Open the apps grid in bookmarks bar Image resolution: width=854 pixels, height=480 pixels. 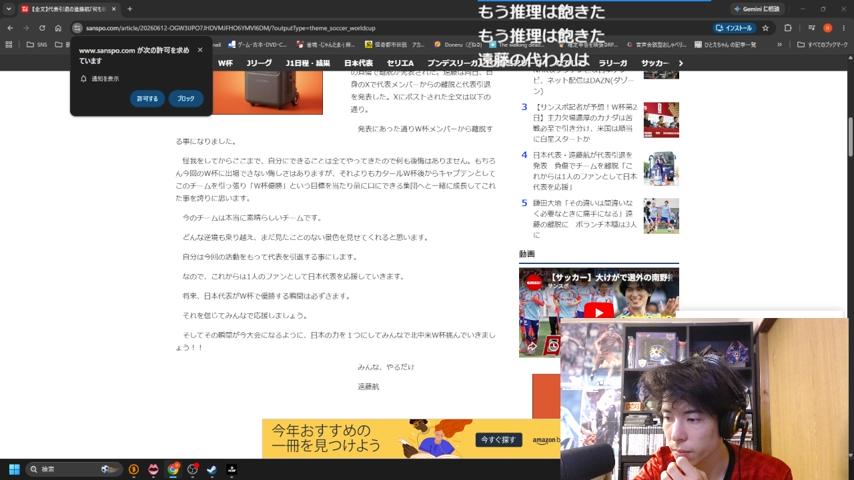click(x=9, y=44)
